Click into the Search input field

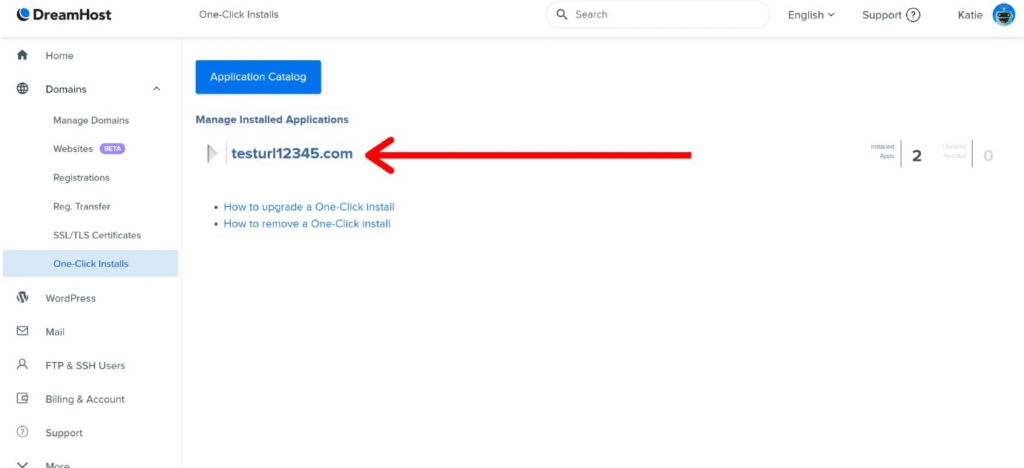pyautogui.click(x=665, y=15)
